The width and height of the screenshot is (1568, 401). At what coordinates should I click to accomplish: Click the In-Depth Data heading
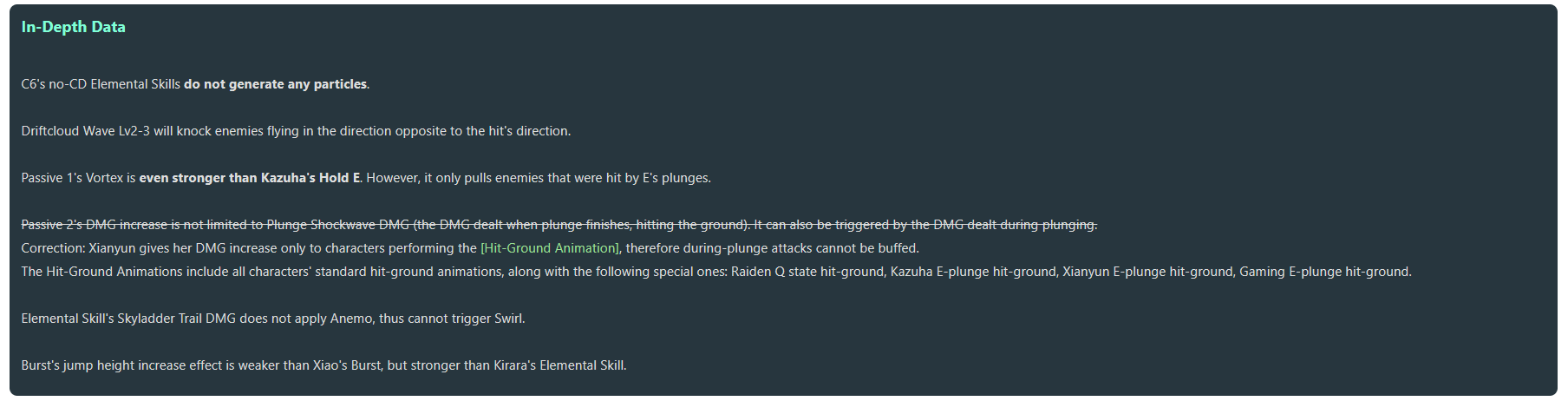73,27
